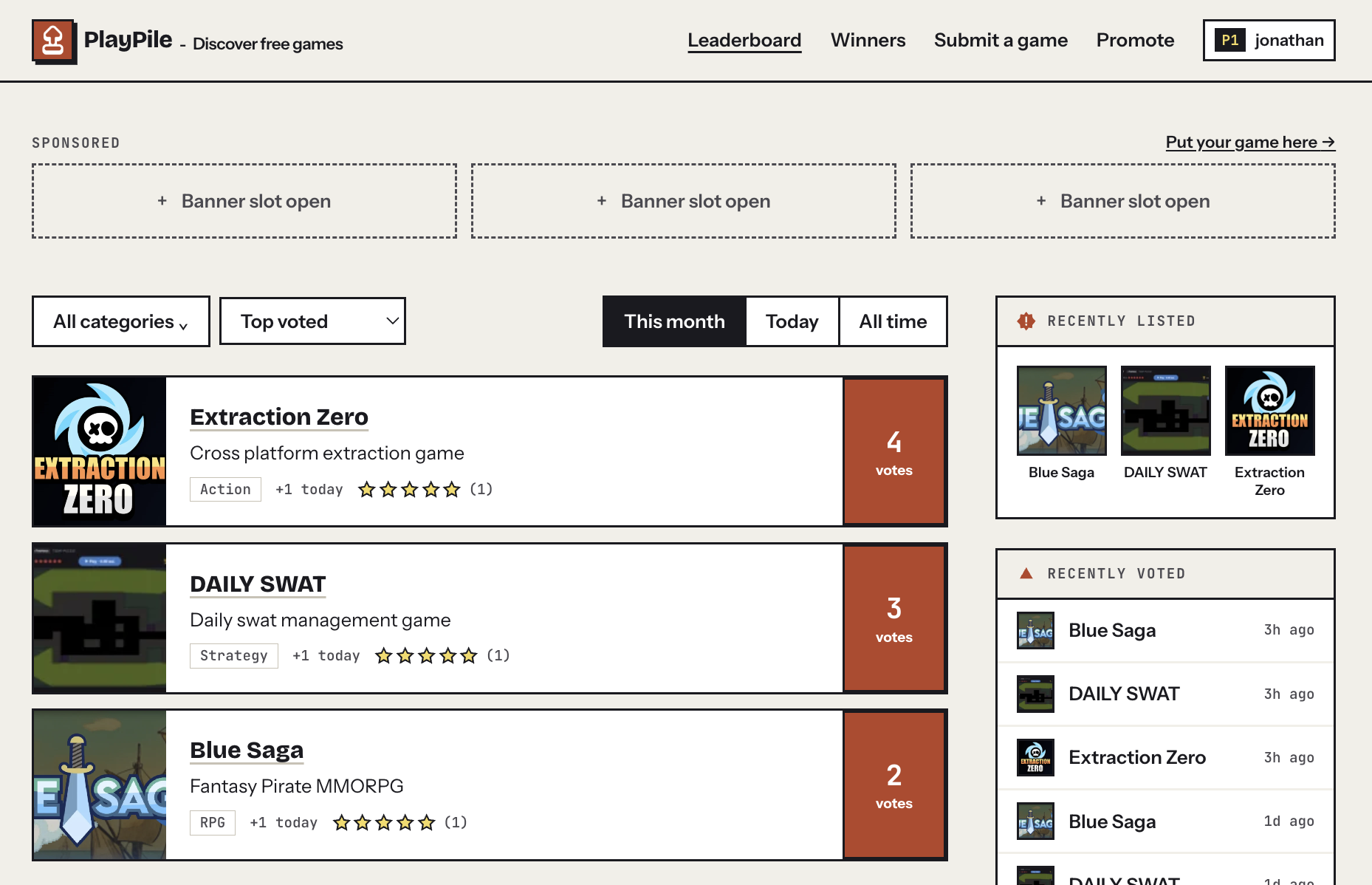
Task: Click Blue Saga icon in Recently Listed
Action: pyautogui.click(x=1061, y=411)
